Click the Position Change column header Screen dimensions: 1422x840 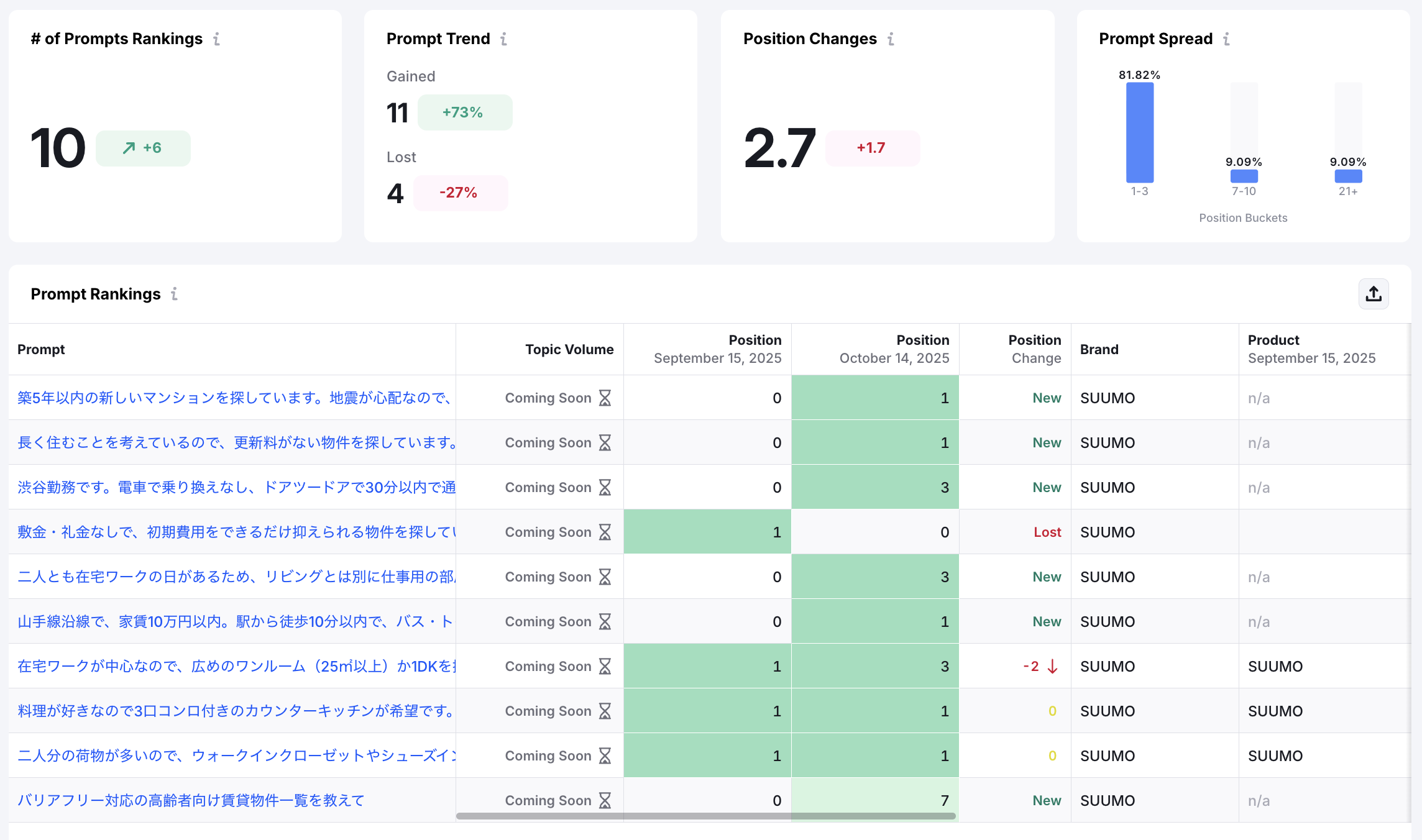coord(1034,349)
